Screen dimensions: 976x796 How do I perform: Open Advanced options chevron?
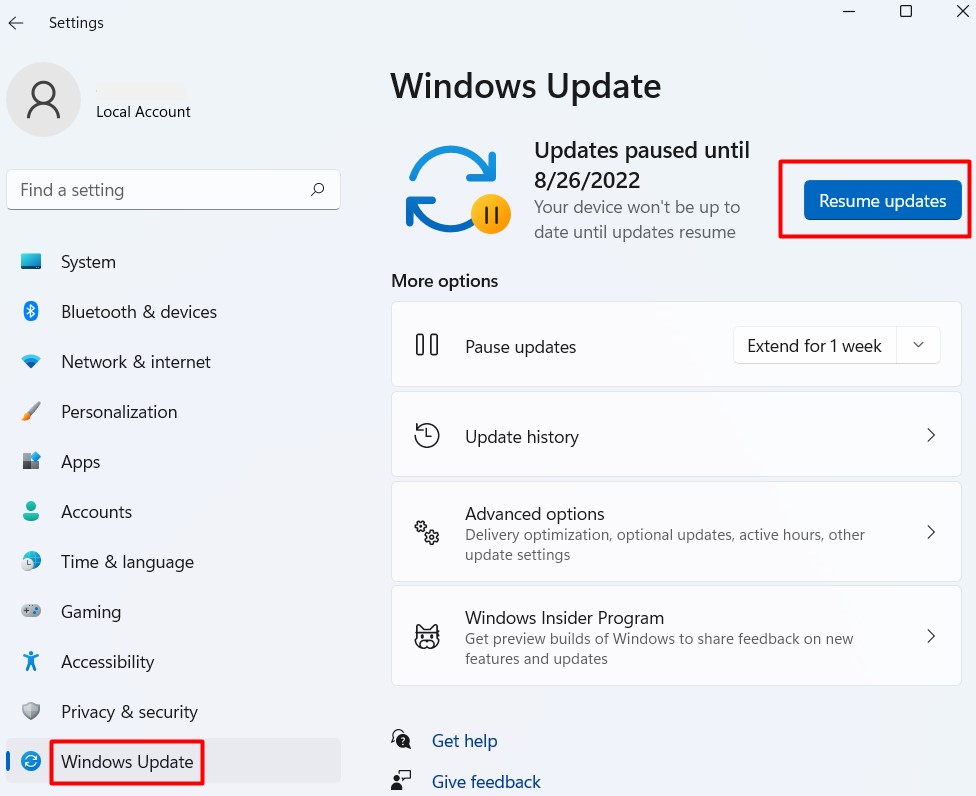coord(930,532)
